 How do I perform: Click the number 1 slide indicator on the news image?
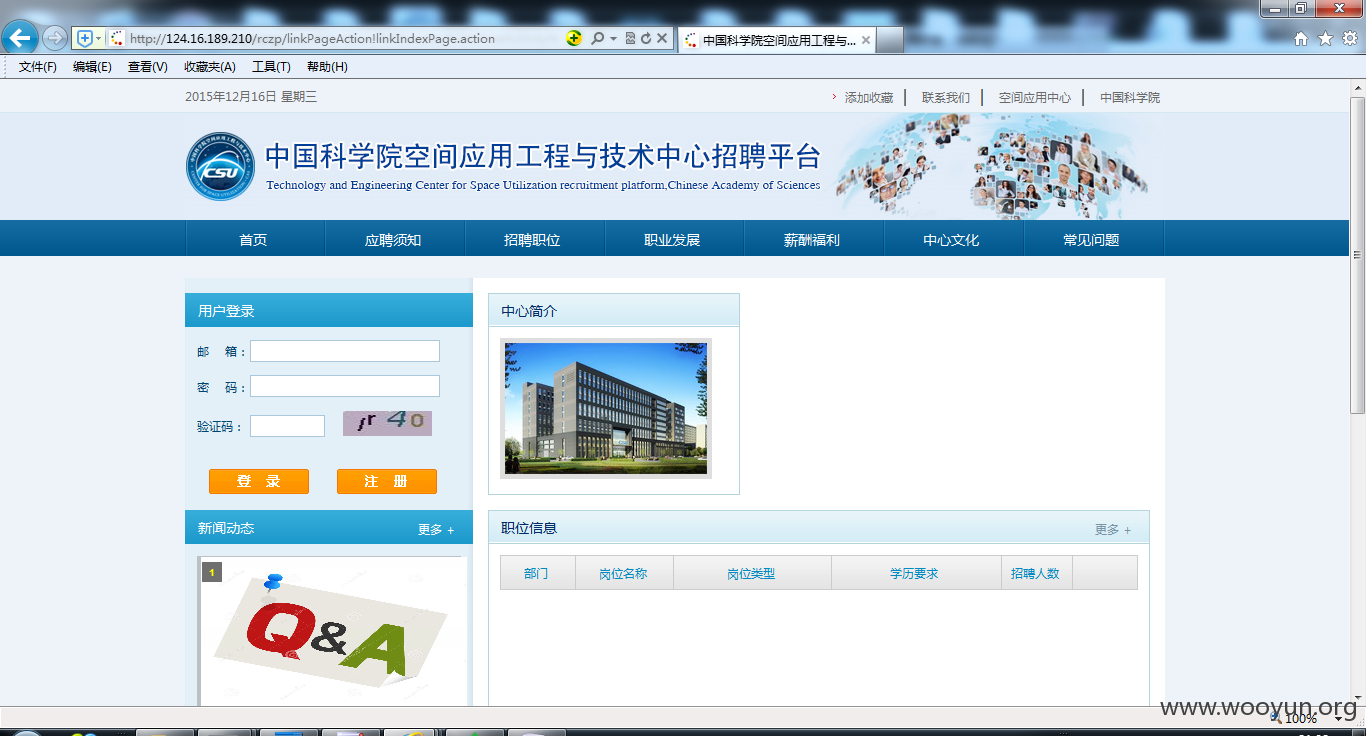(211, 572)
